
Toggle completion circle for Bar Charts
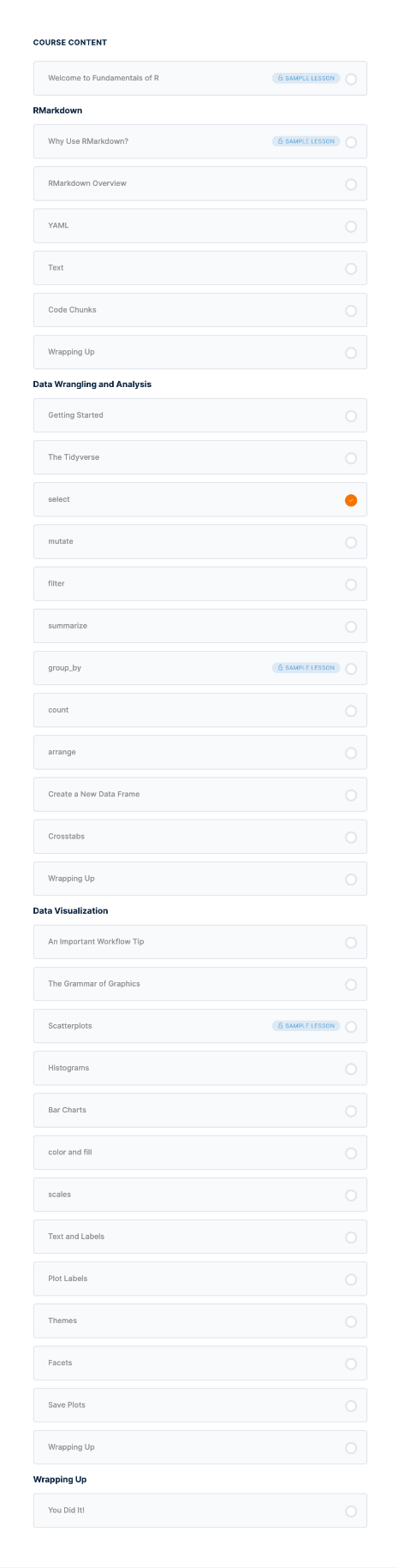[351, 1111]
